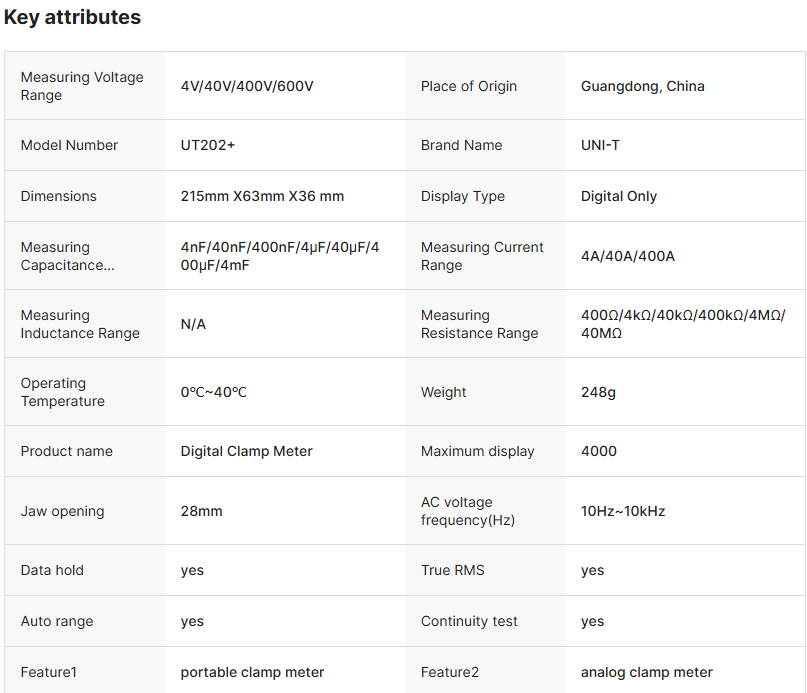Click the "Key attributes" heading
The width and height of the screenshot is (807, 693).
tap(72, 17)
